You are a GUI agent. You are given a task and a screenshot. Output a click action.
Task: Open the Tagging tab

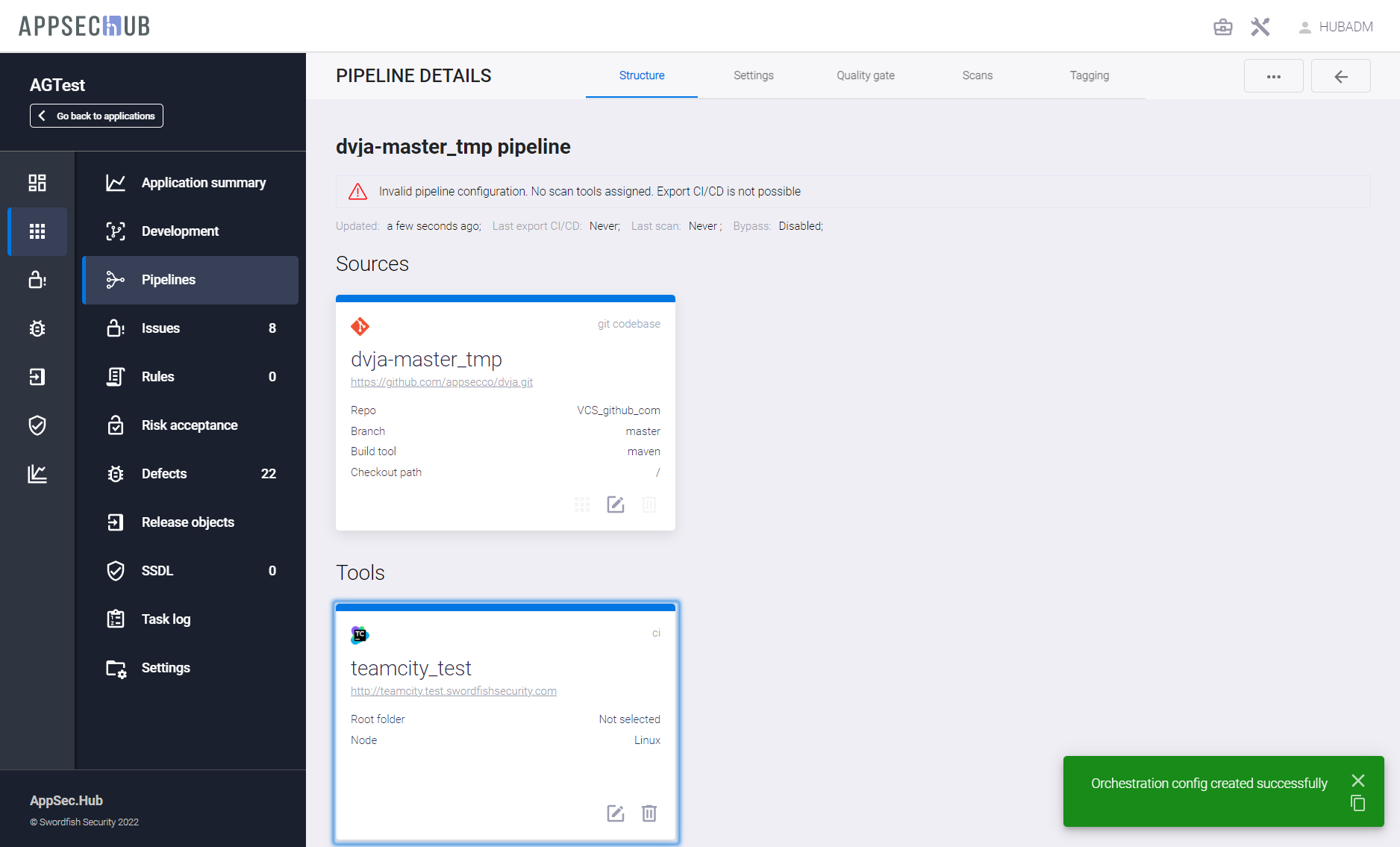(x=1089, y=75)
